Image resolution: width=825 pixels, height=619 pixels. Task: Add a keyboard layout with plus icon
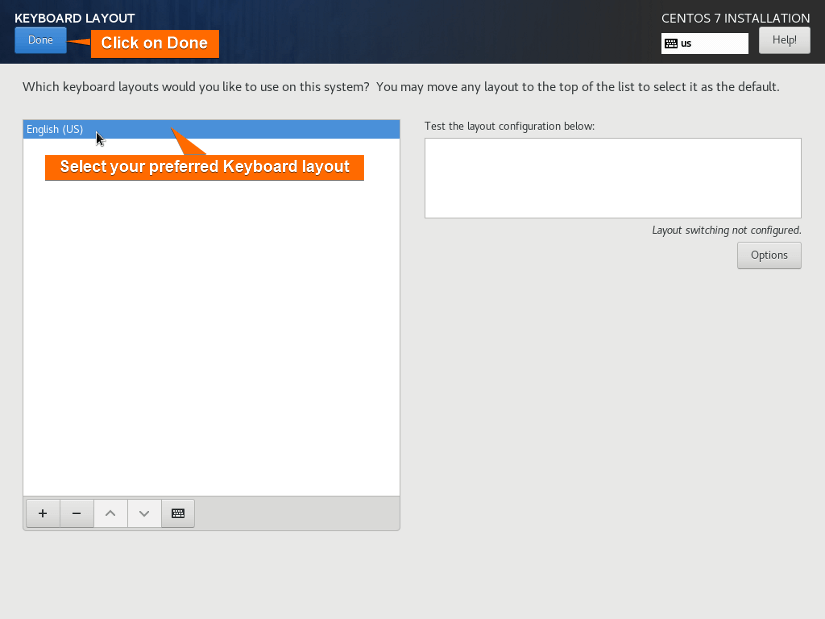(43, 513)
